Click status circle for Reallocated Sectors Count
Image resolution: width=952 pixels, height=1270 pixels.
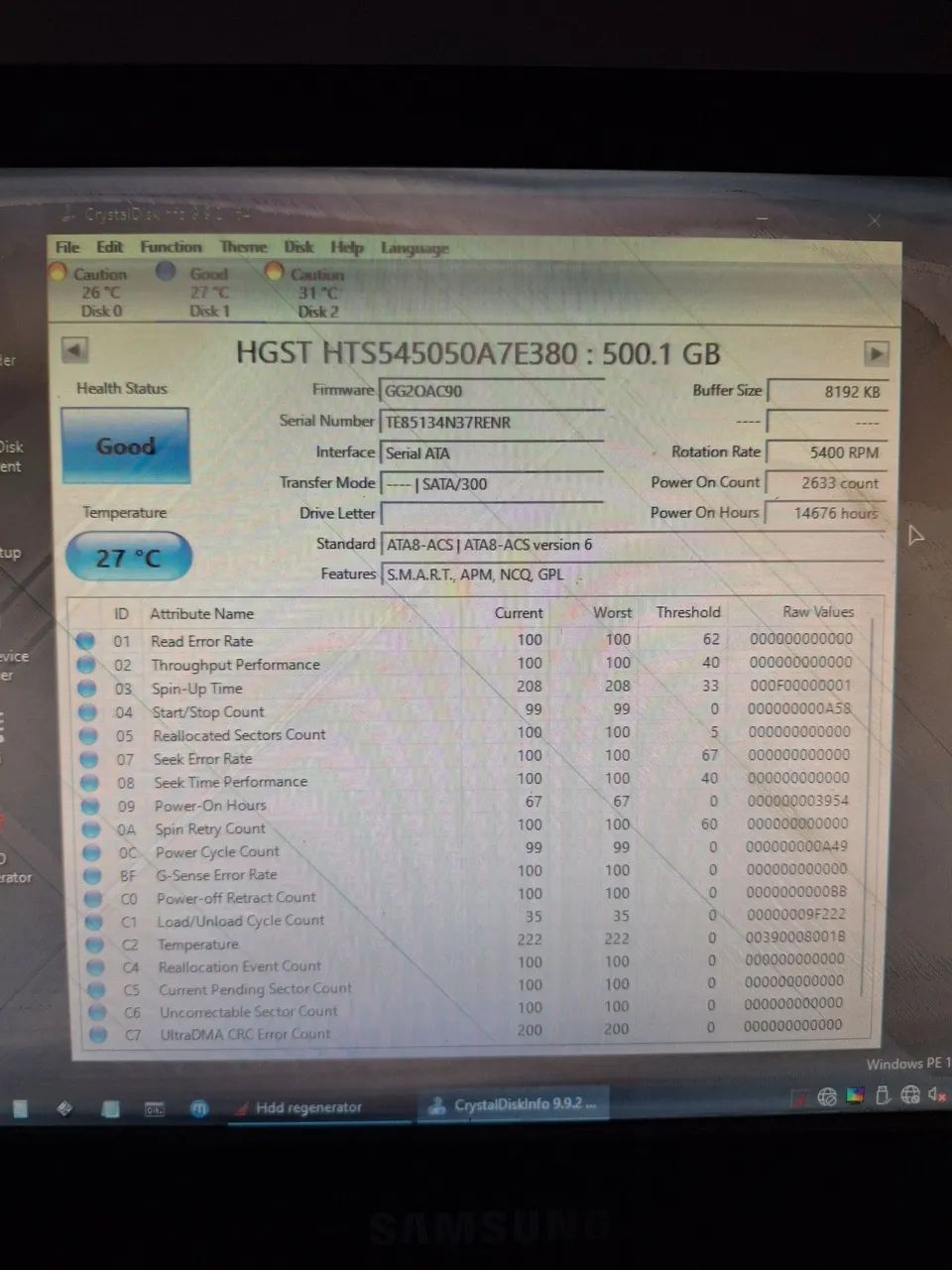[x=88, y=735]
